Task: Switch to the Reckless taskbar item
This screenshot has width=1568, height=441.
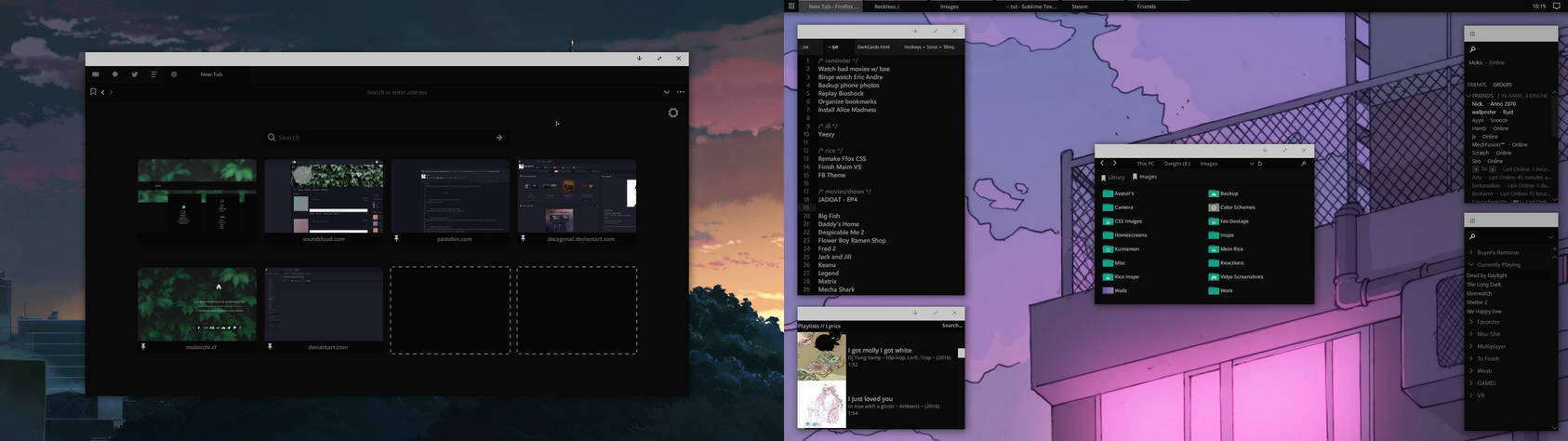Action: coord(886,7)
